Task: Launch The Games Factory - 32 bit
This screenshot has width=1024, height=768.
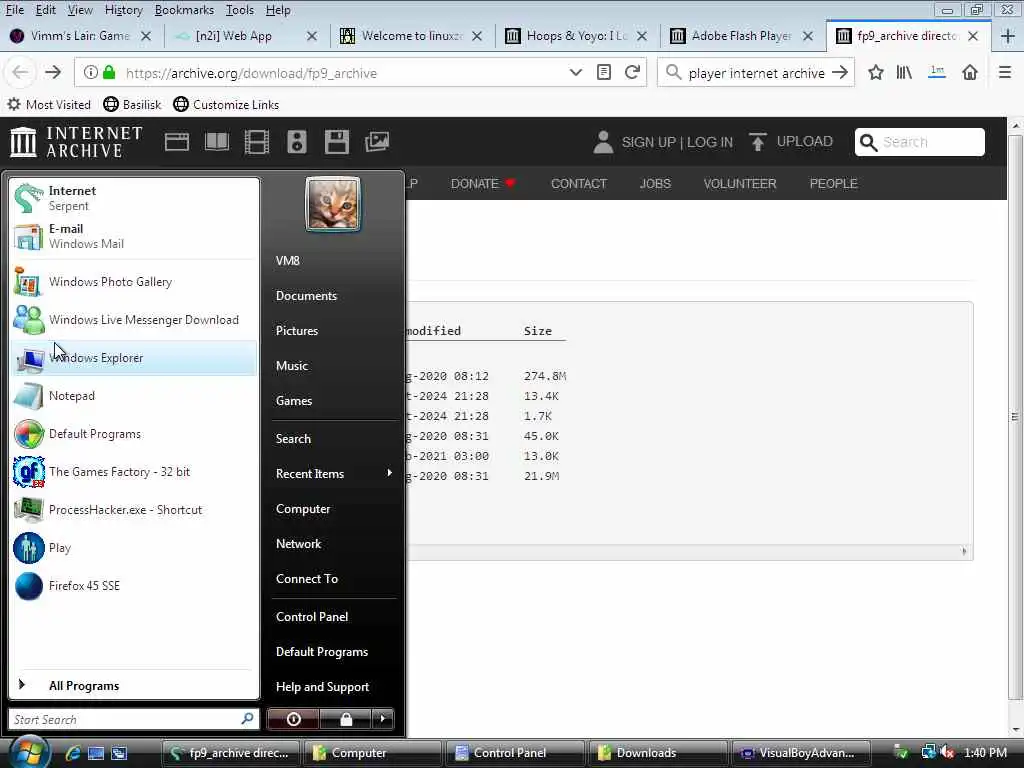Action: (x=134, y=472)
